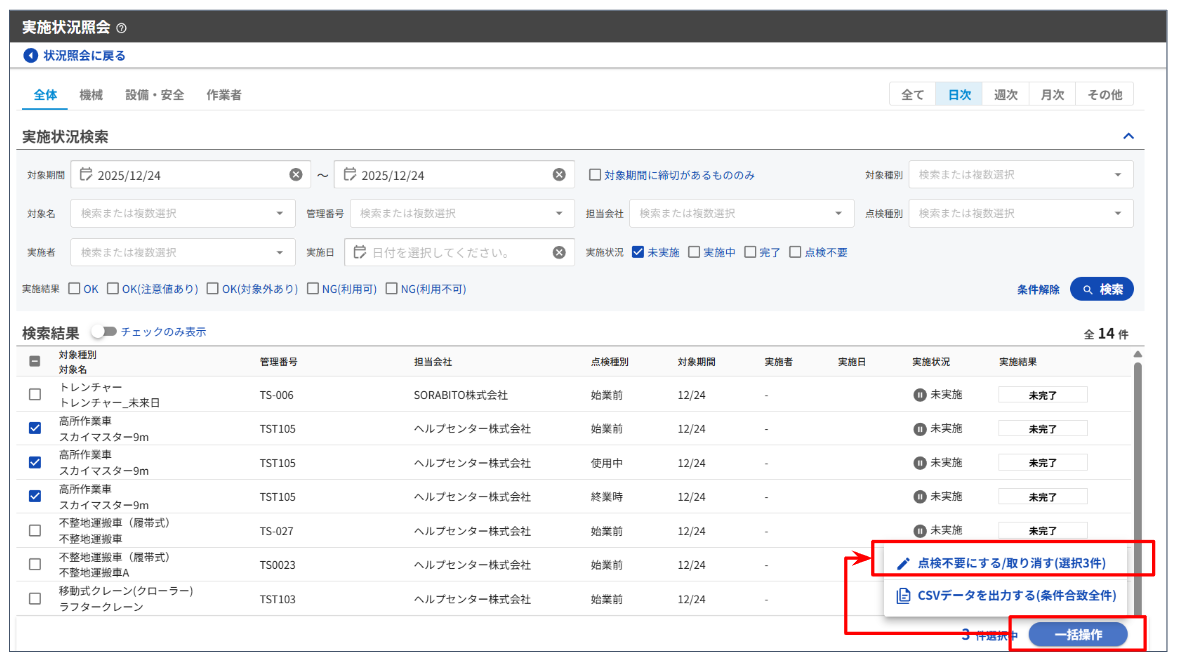Click the 条件解除 link
Viewport: 1177px width, 663px height.
1038,290
